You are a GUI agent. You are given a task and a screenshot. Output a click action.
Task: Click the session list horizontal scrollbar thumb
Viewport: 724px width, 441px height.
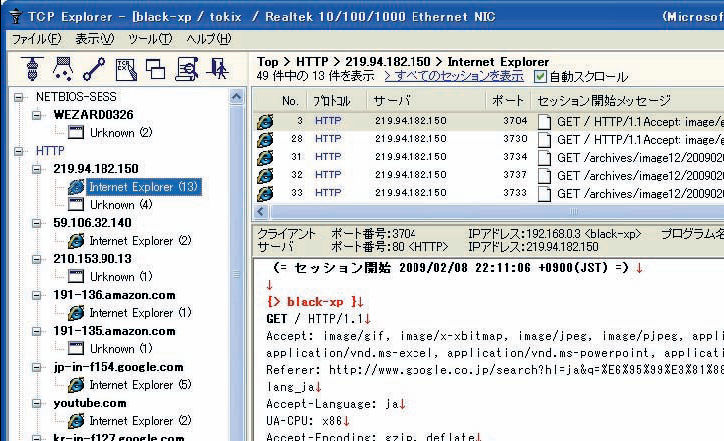[497, 212]
